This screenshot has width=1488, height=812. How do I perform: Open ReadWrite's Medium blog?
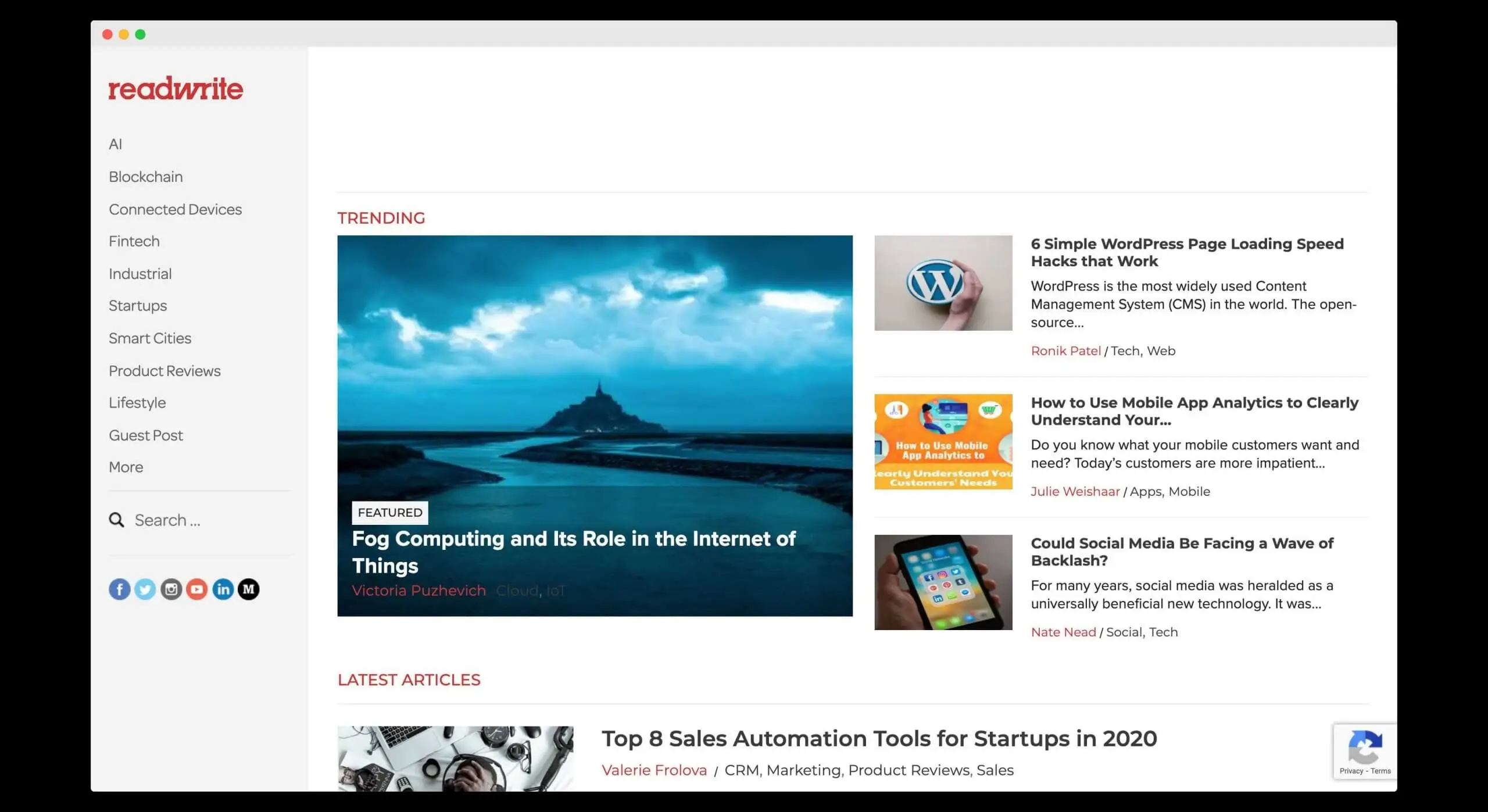[248, 589]
